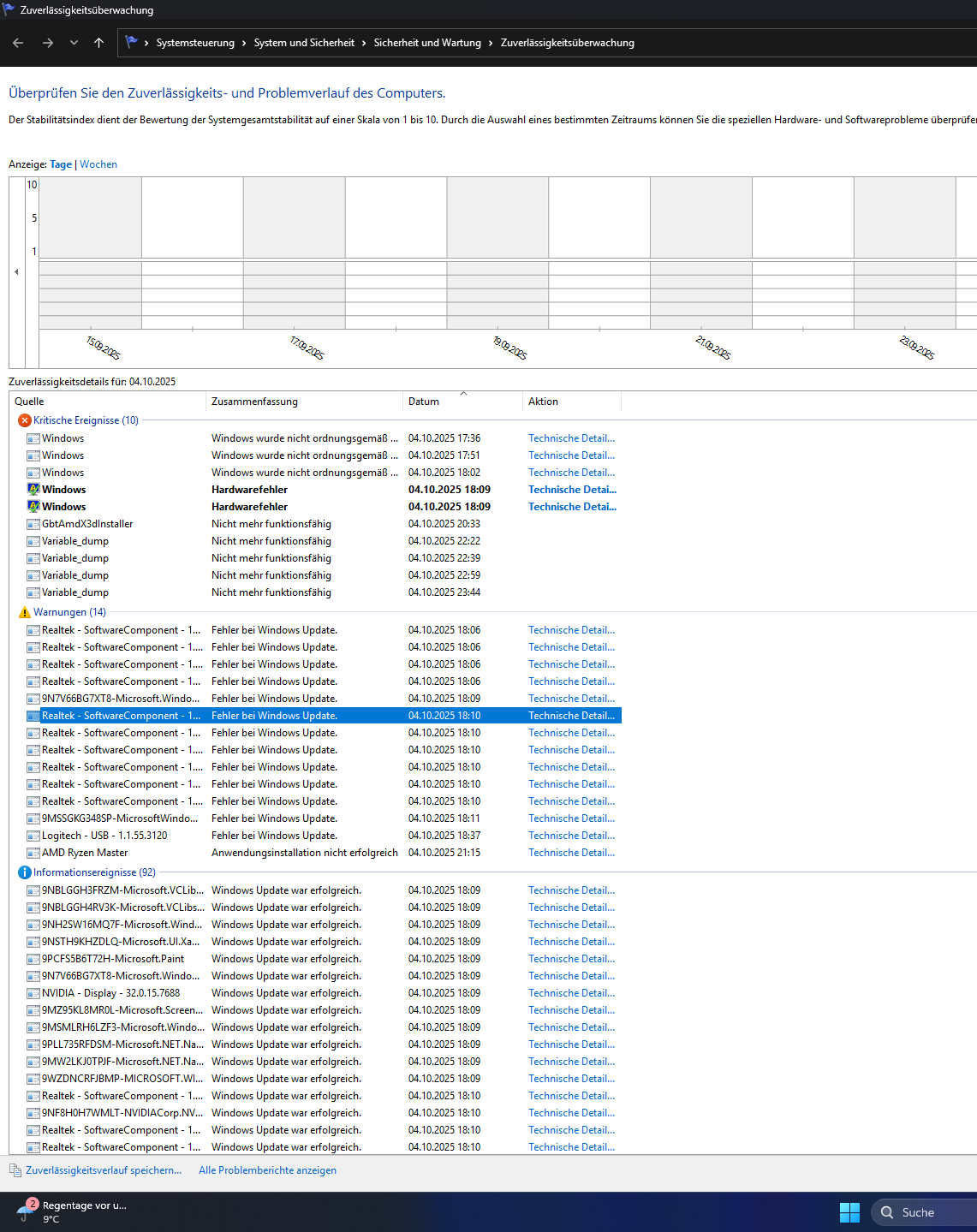Click the icon of the NVIDIA Display row
The height and width of the screenshot is (1232, 977).
coord(33,993)
